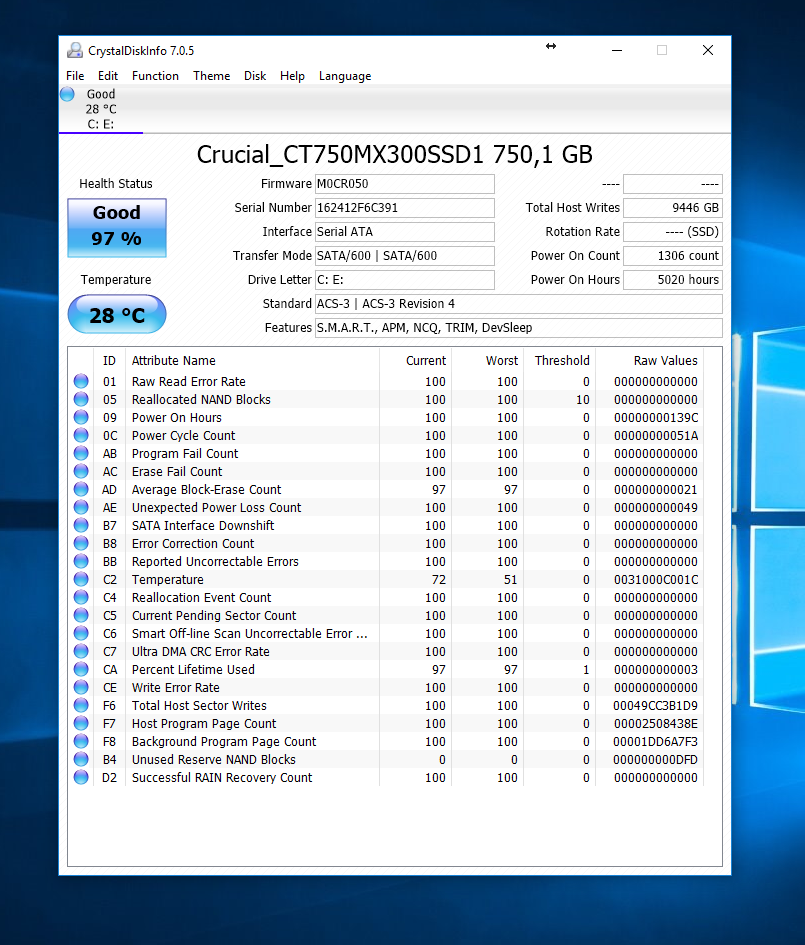Click the Threshold column header

[x=560, y=360]
